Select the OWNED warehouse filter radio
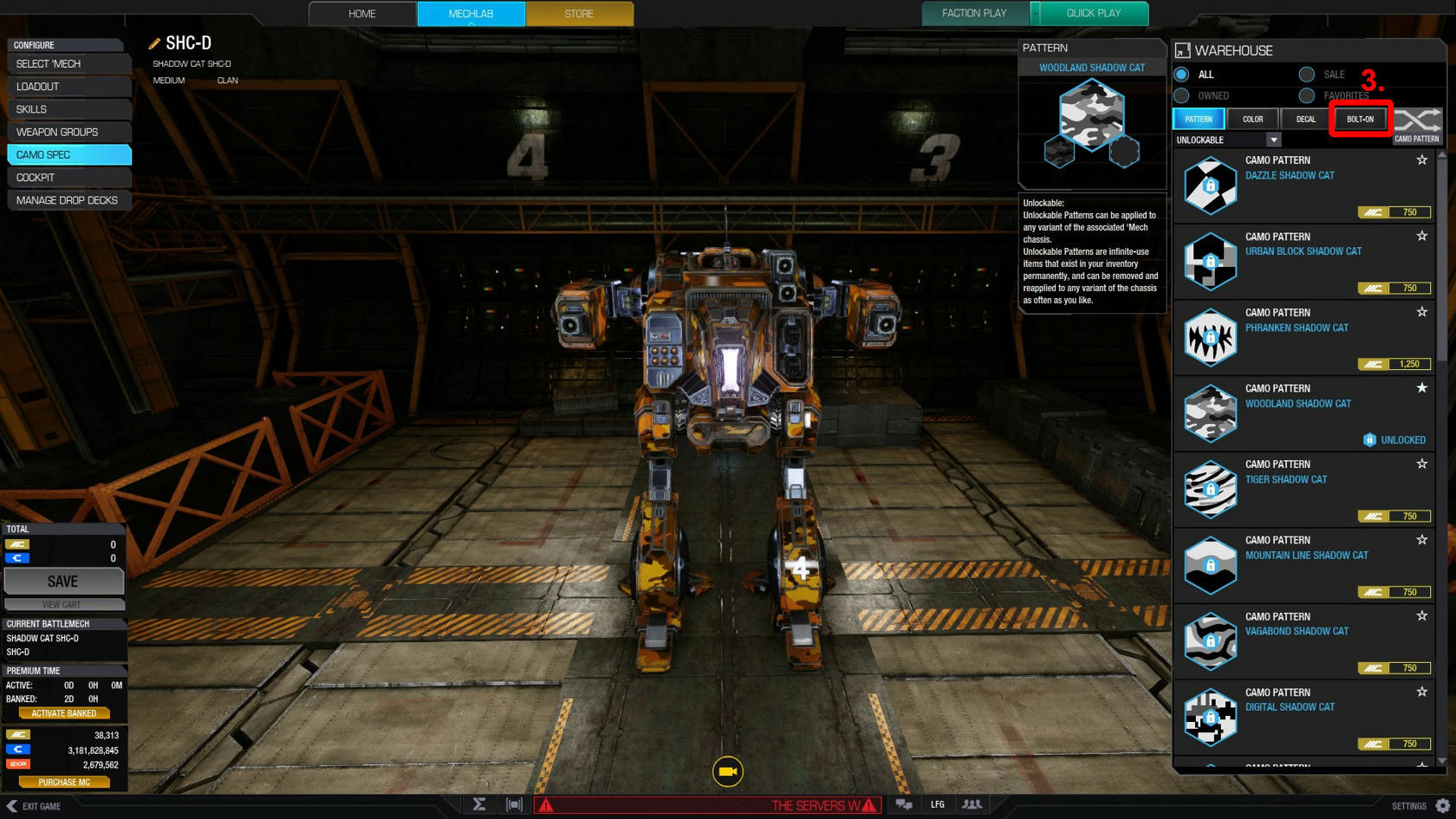This screenshot has height=819, width=1456. click(x=1181, y=95)
